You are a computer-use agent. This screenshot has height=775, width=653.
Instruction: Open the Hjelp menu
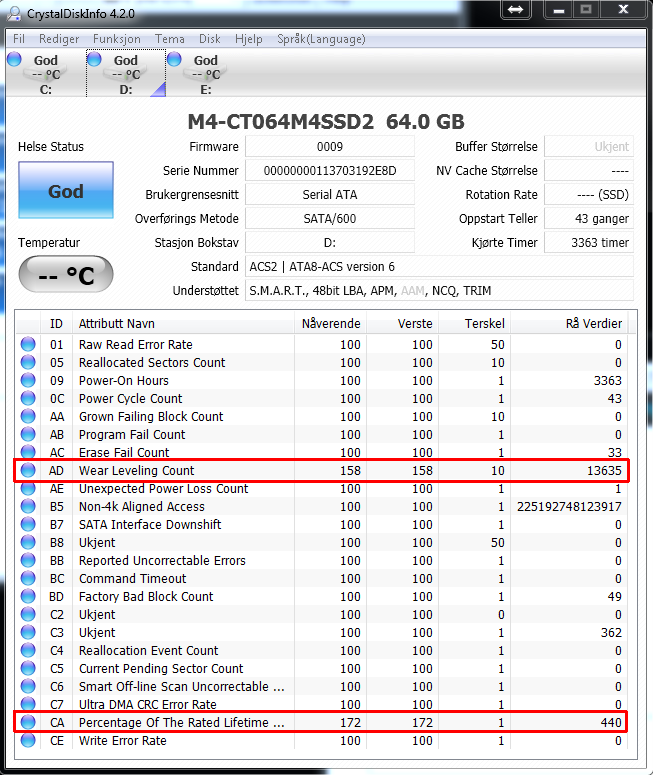pos(249,39)
